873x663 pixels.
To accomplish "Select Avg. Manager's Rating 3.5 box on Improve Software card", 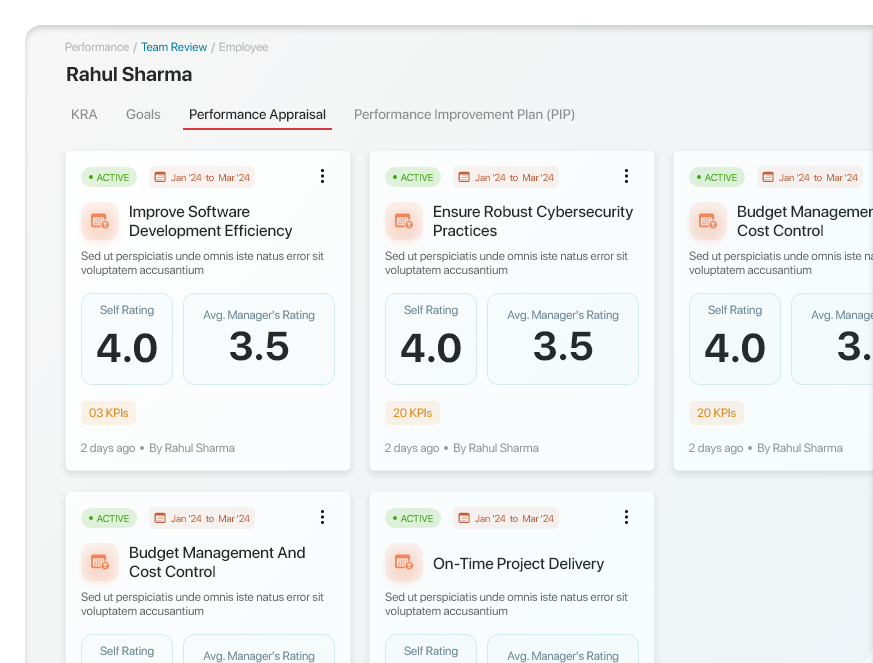I will tap(259, 339).
